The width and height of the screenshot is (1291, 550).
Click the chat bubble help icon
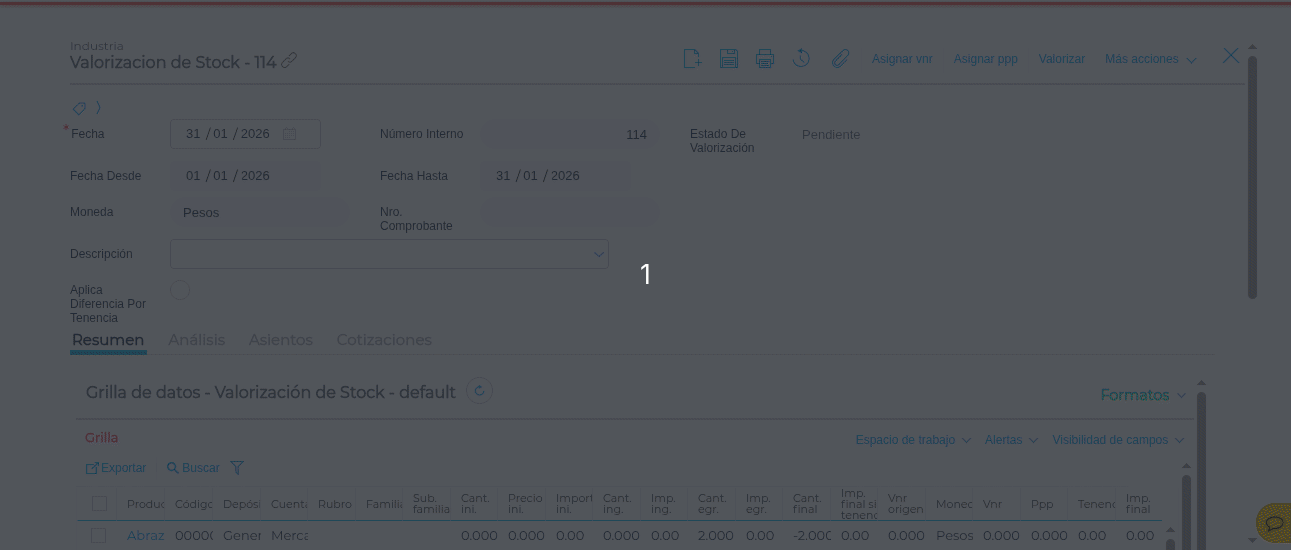point(1274,523)
